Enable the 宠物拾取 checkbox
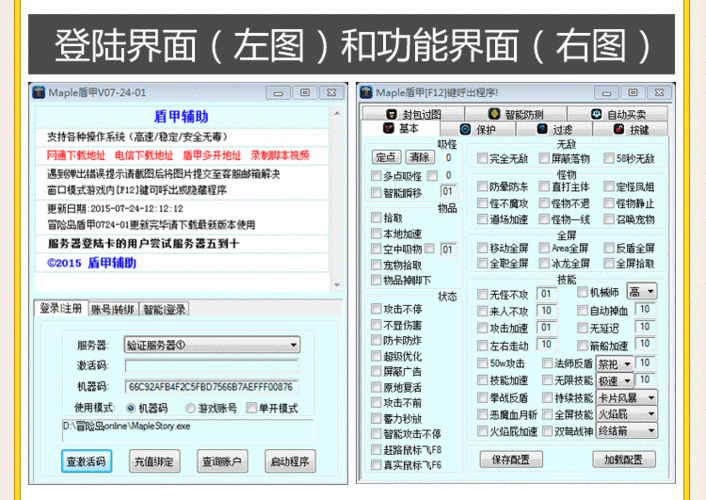 376,264
